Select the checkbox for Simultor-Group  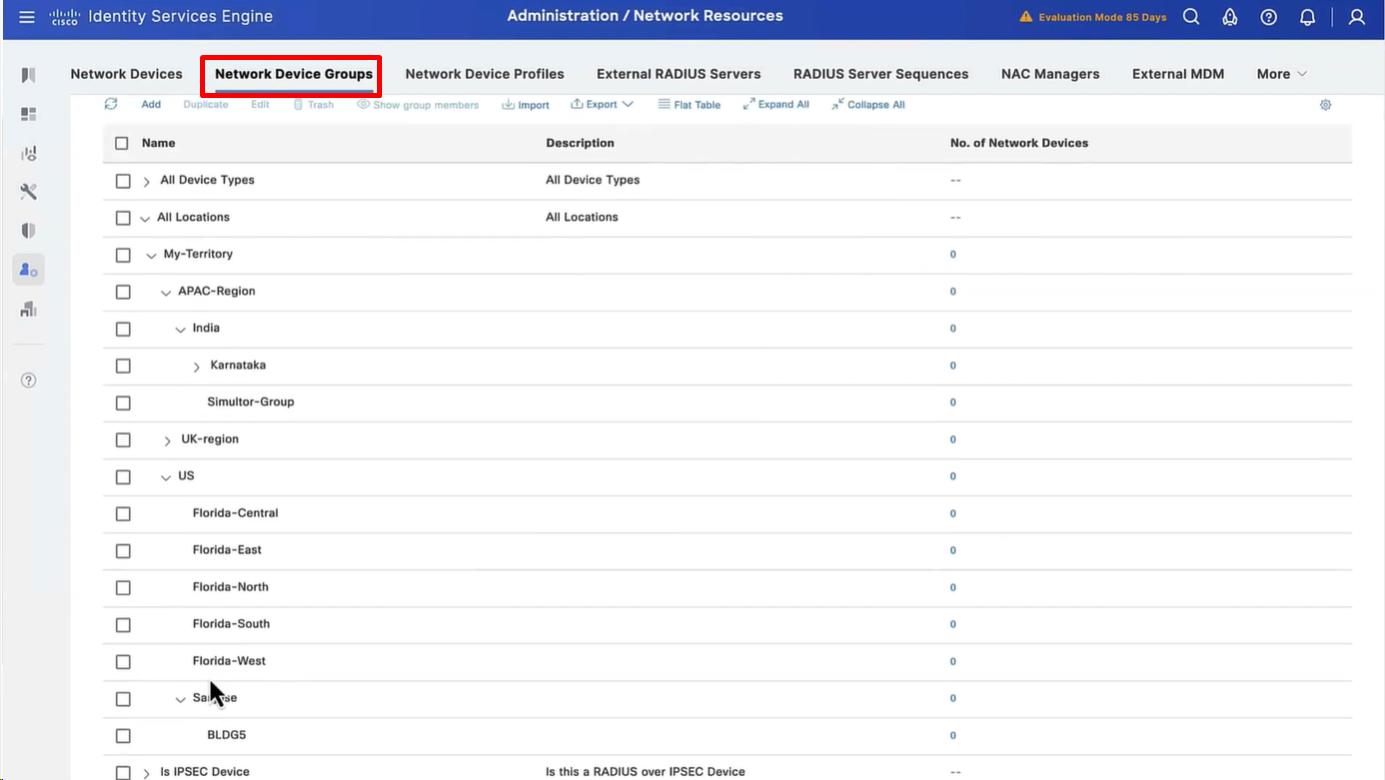[123, 403]
